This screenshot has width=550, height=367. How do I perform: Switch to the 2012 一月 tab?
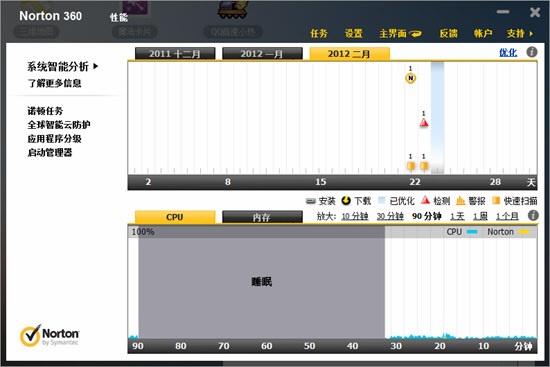[x=262, y=54]
